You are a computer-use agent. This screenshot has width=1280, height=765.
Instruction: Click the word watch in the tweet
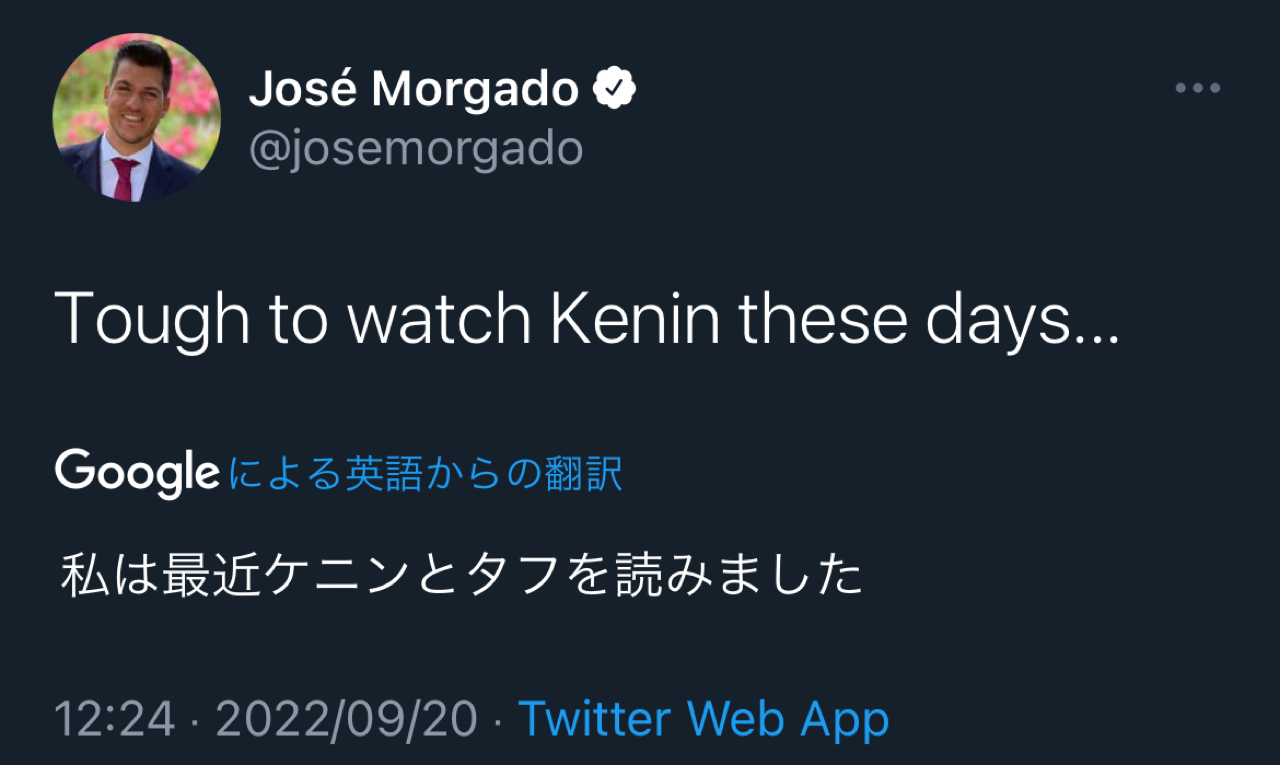click(438, 319)
